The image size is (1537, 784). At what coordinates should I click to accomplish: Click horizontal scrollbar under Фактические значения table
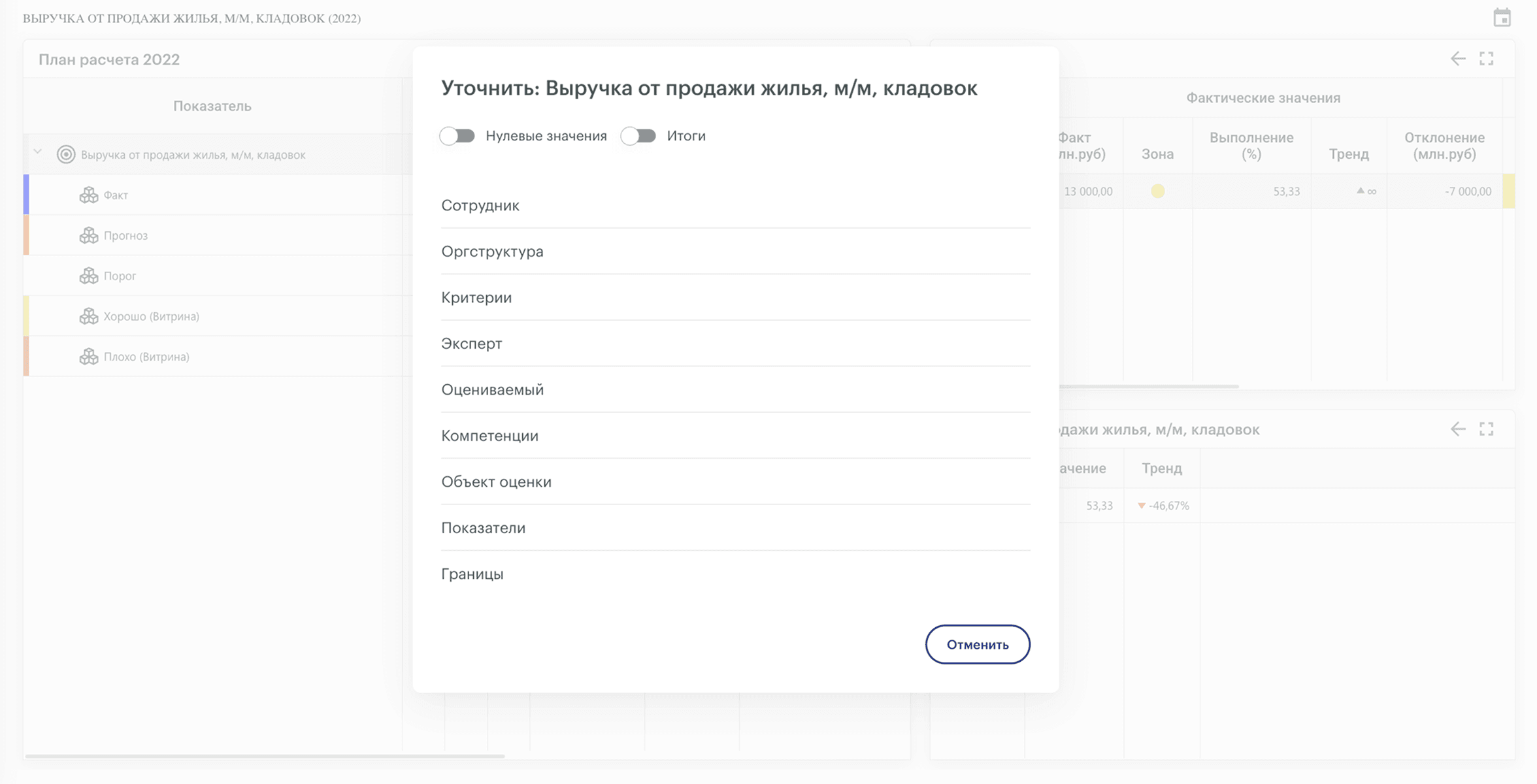[1148, 386]
